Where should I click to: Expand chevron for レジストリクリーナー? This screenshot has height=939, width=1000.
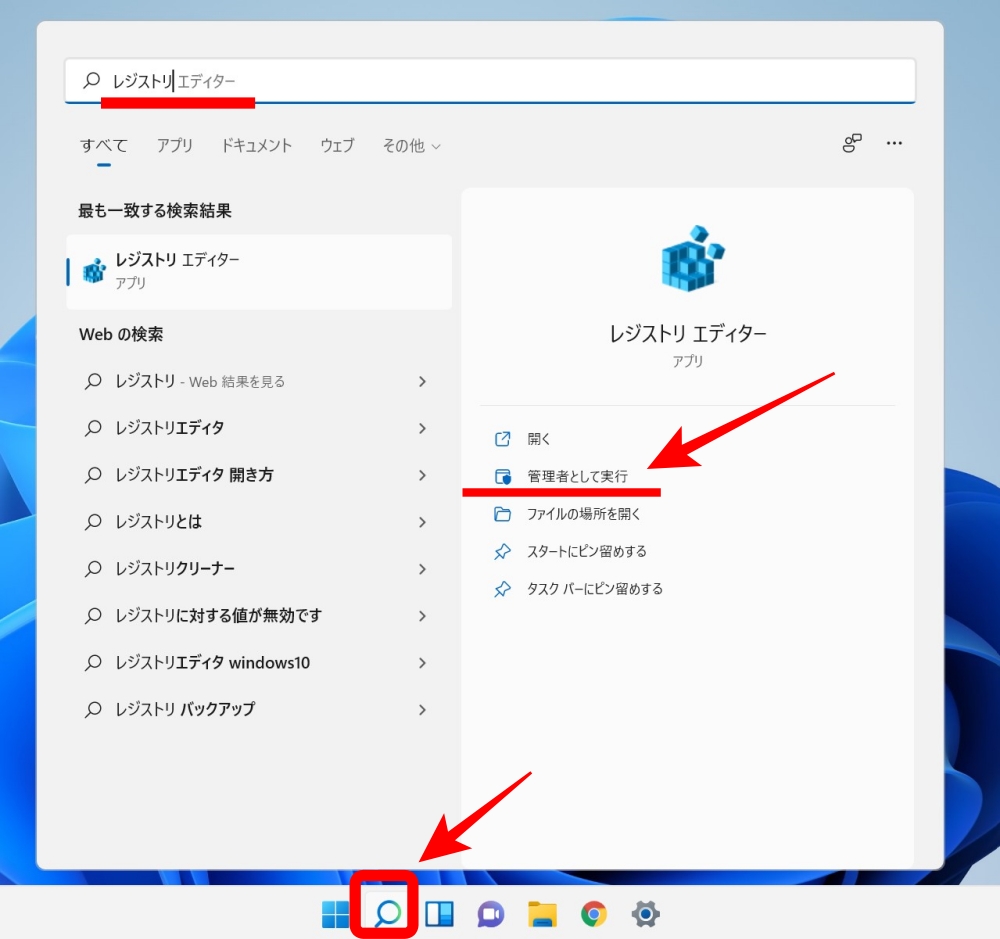(x=422, y=569)
